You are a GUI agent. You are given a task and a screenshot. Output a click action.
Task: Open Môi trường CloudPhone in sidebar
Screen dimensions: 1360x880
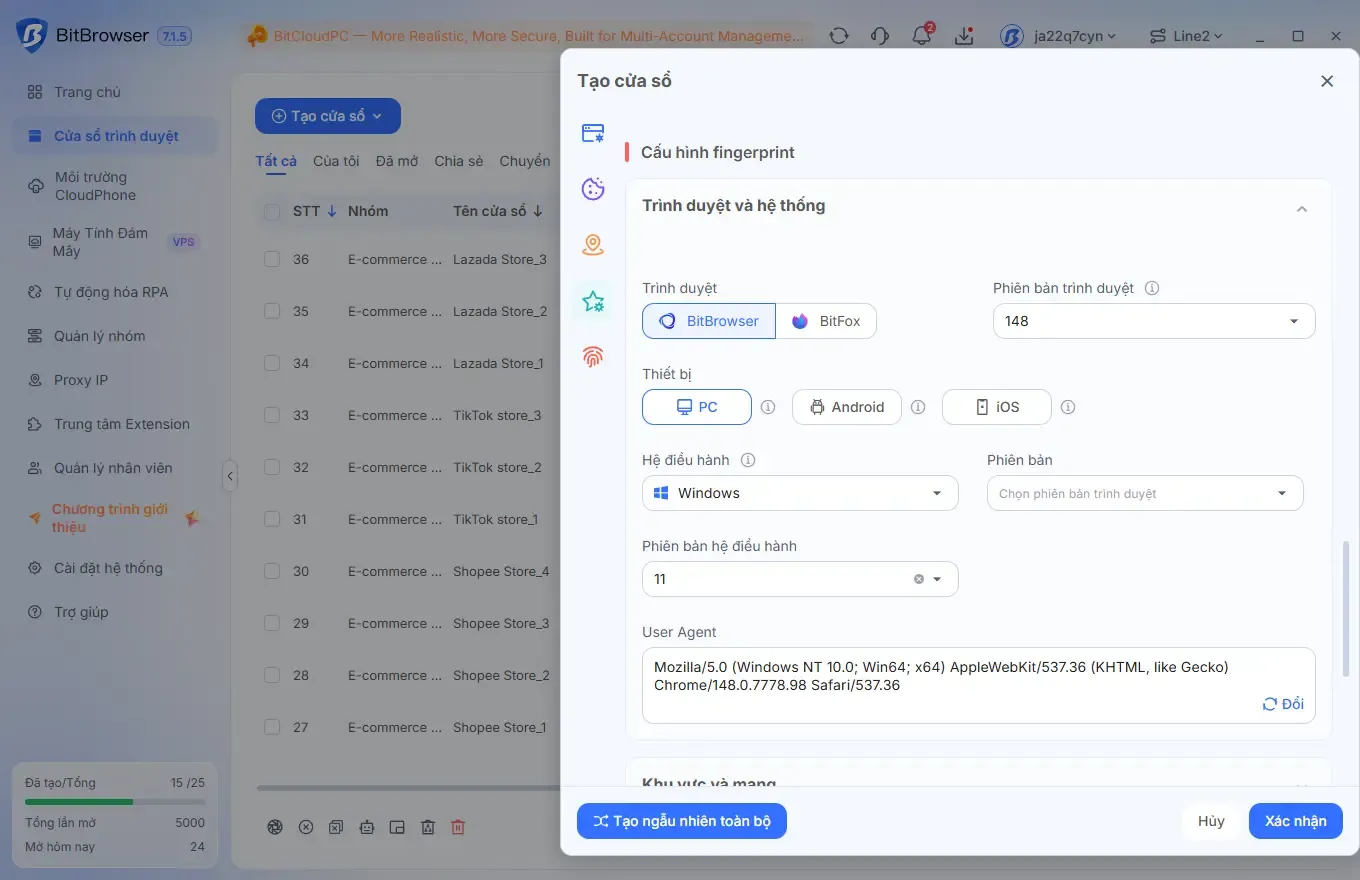click(114, 186)
